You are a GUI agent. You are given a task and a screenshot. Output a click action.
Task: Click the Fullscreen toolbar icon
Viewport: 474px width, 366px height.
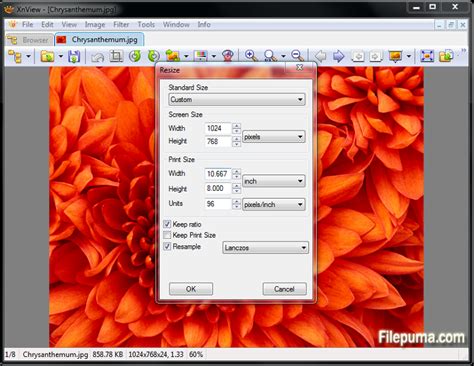[427, 56]
